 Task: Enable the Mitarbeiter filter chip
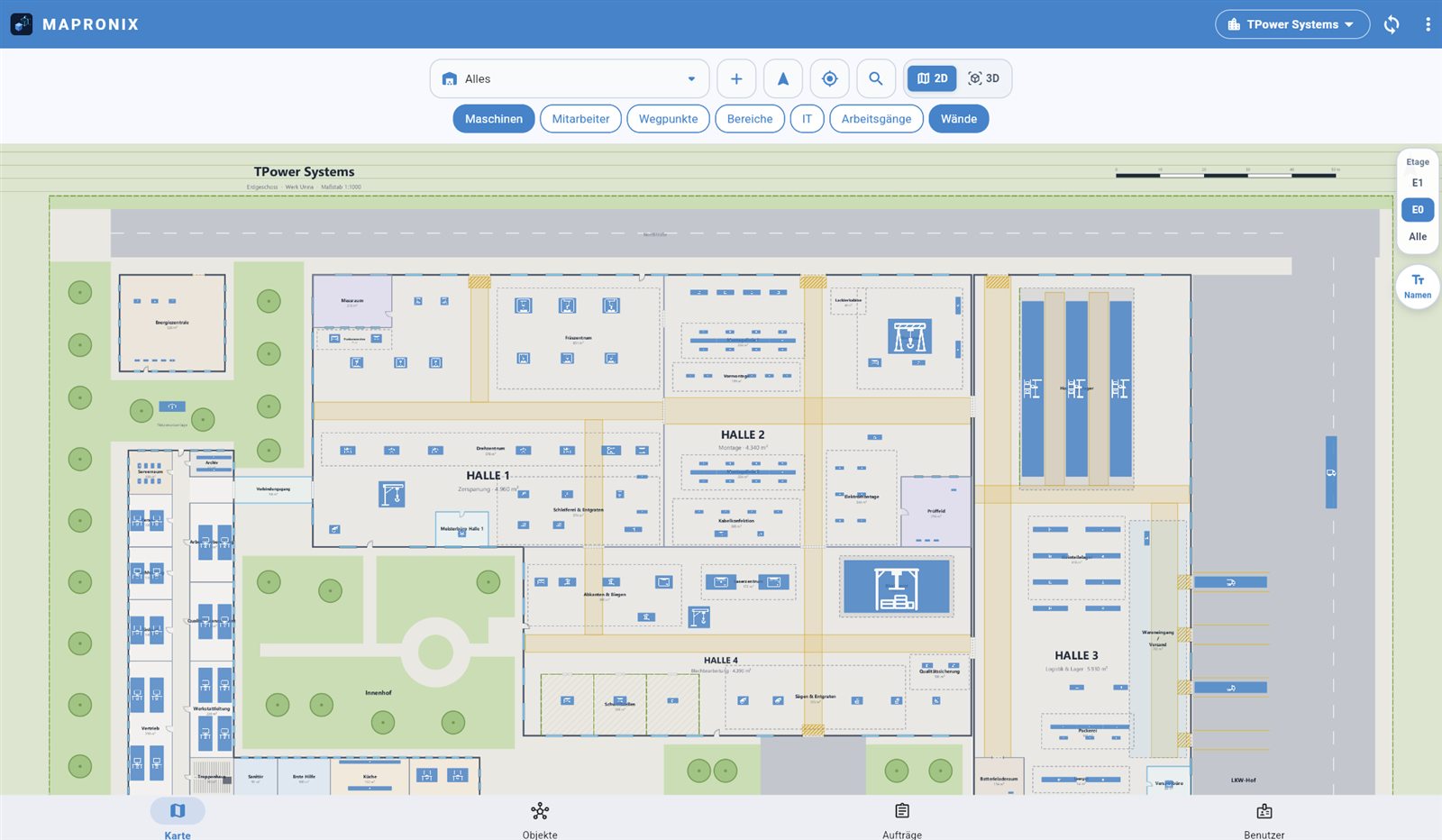pos(580,119)
